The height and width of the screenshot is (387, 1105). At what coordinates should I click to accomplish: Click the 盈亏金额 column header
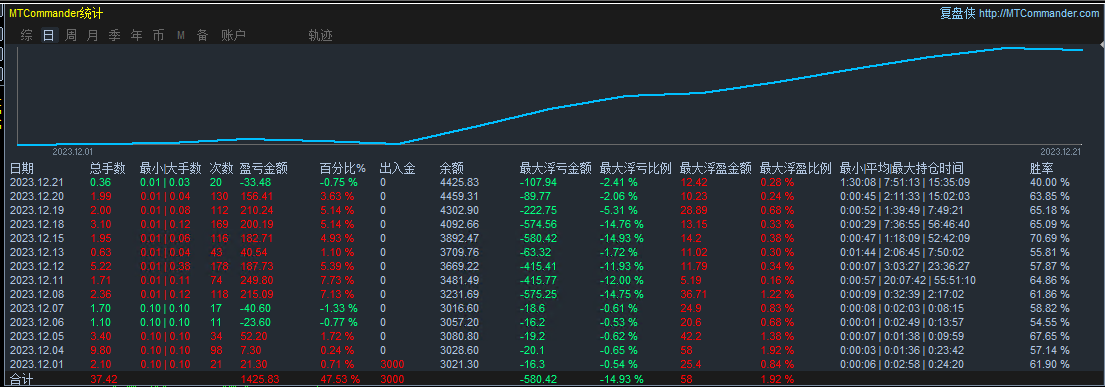point(264,168)
